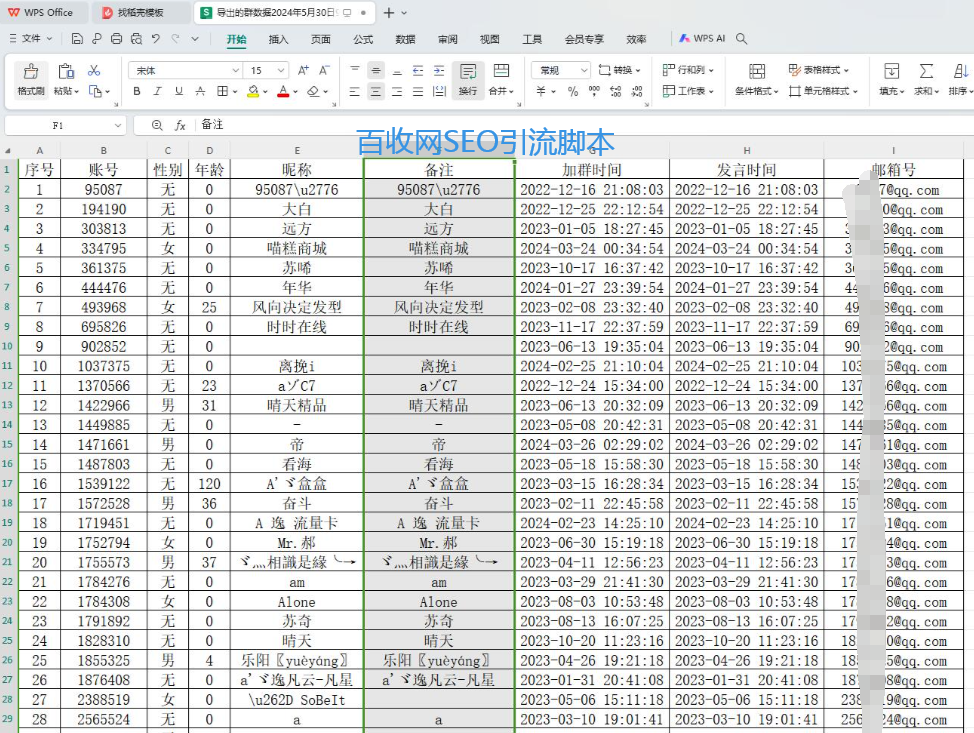Open the font name dropdown (宋体)

pyautogui.click(x=236, y=70)
